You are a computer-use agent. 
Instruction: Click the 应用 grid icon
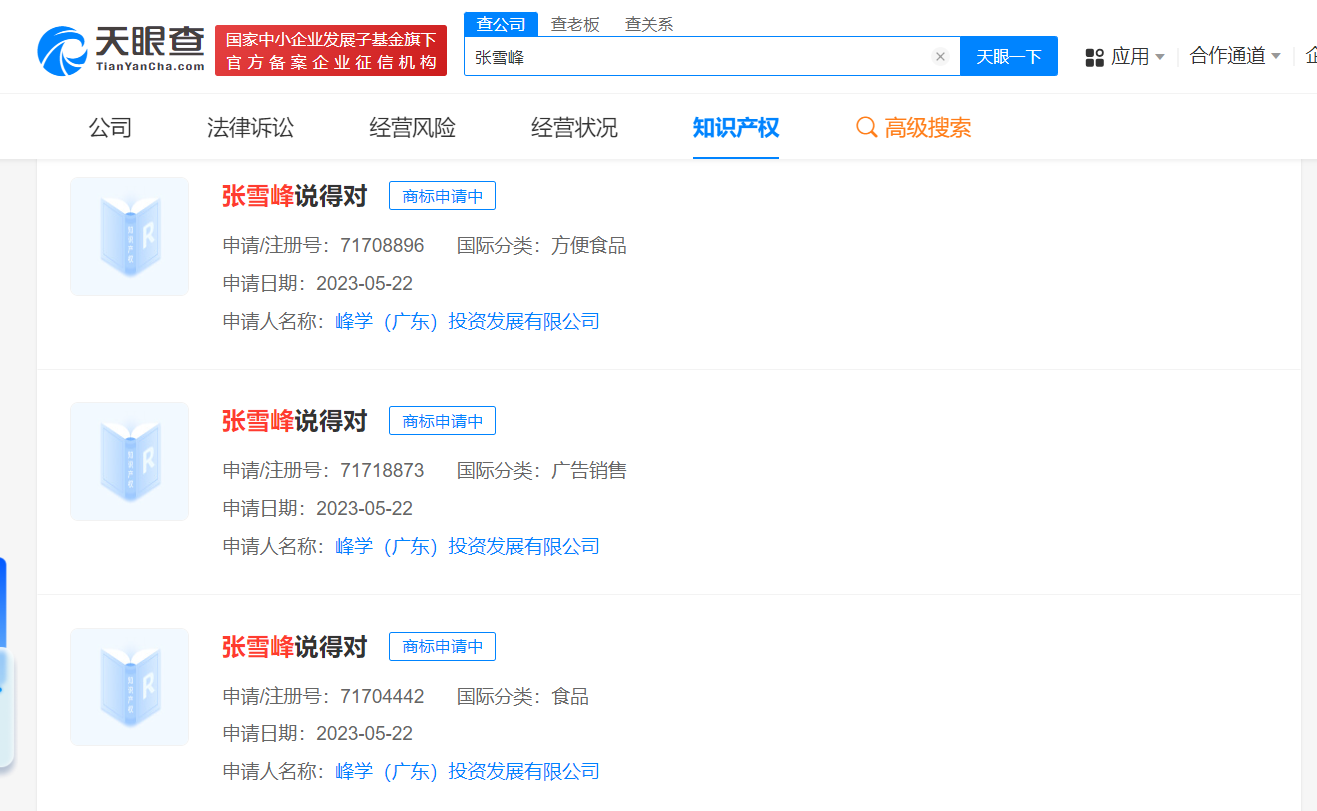pos(1094,57)
